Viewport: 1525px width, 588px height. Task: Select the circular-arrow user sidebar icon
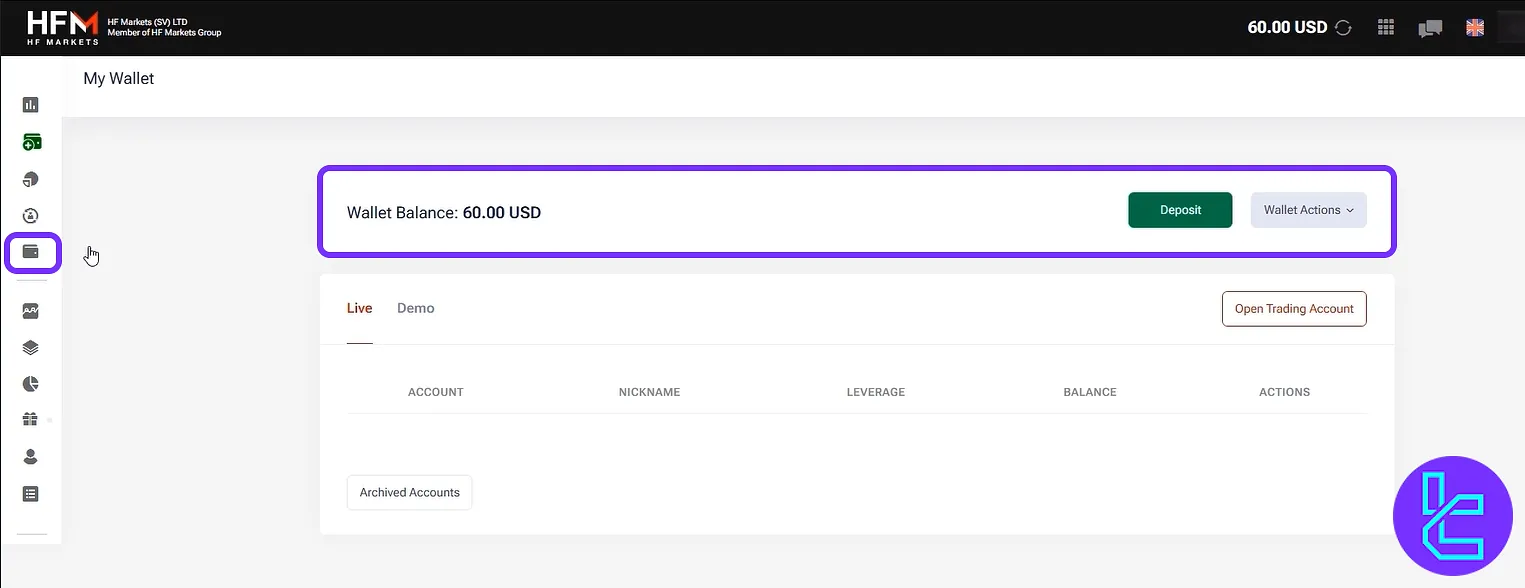[30, 216]
